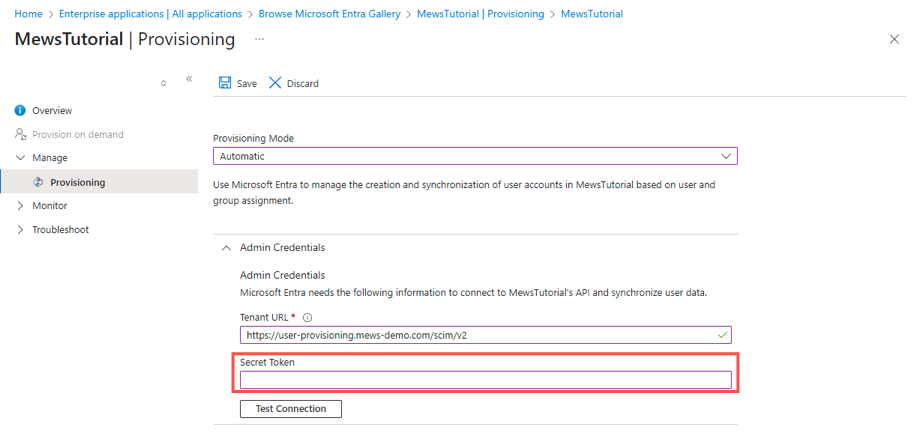
Task: Click Save button label
Action: point(247,84)
